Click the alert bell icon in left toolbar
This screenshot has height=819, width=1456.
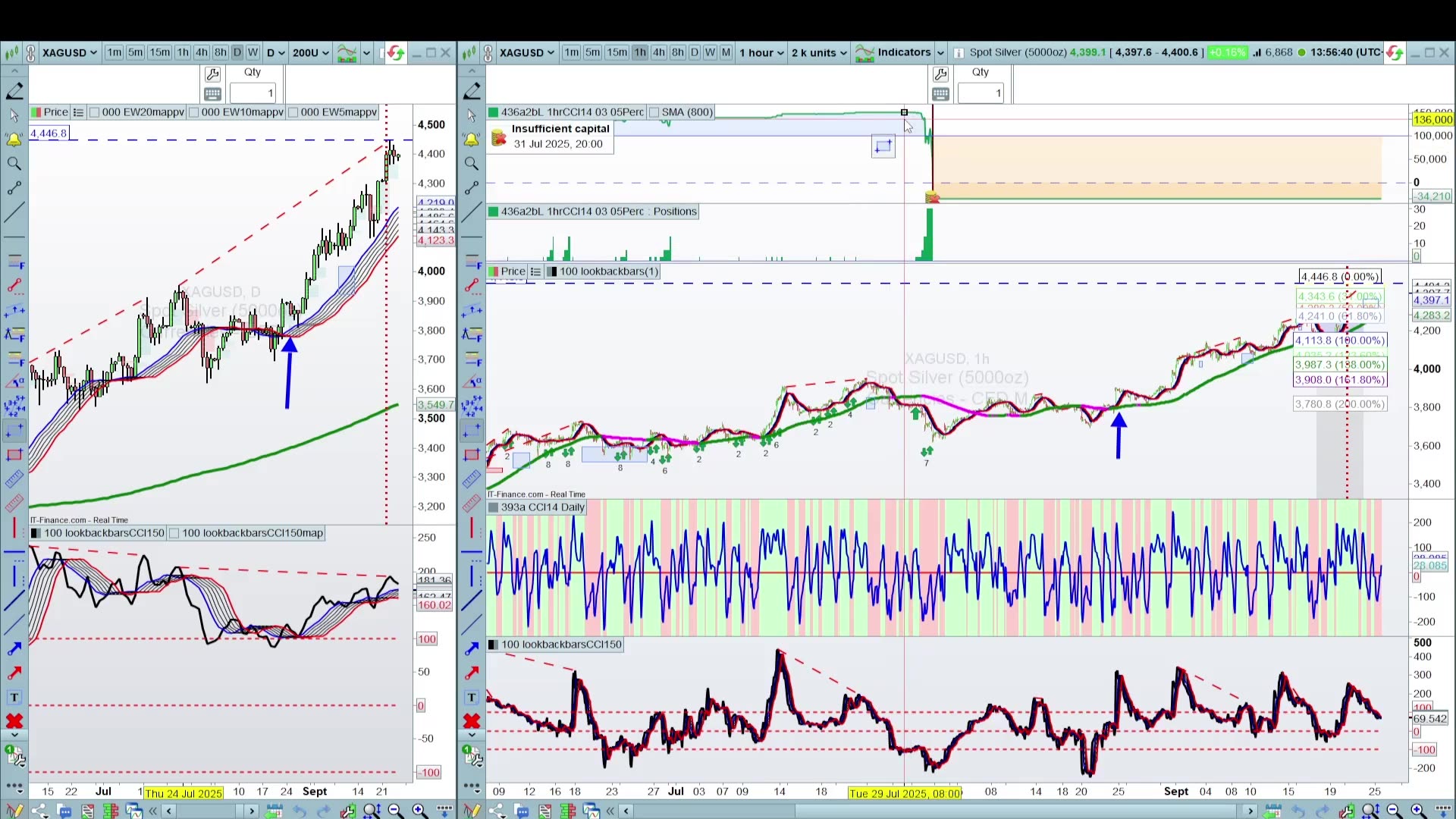pyautogui.click(x=14, y=140)
